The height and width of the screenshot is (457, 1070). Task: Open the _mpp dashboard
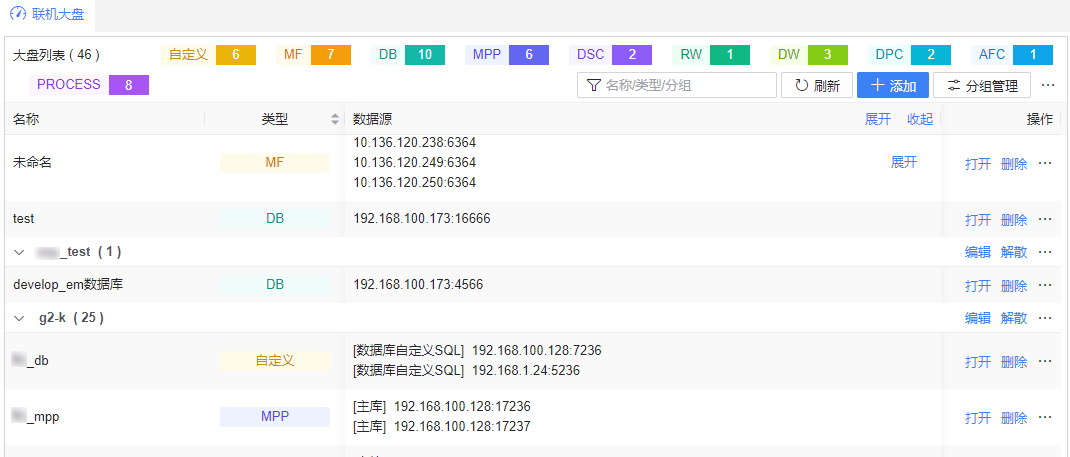[x=978, y=417]
